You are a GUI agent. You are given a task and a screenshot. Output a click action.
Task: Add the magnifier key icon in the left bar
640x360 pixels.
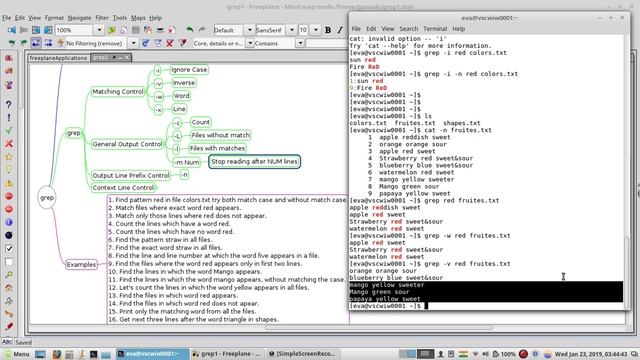click(x=9, y=275)
